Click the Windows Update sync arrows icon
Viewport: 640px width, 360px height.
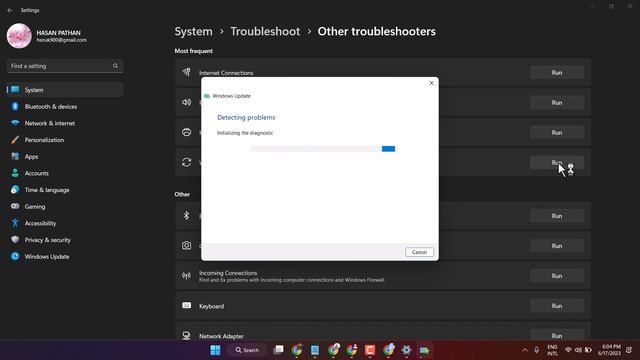pos(187,162)
